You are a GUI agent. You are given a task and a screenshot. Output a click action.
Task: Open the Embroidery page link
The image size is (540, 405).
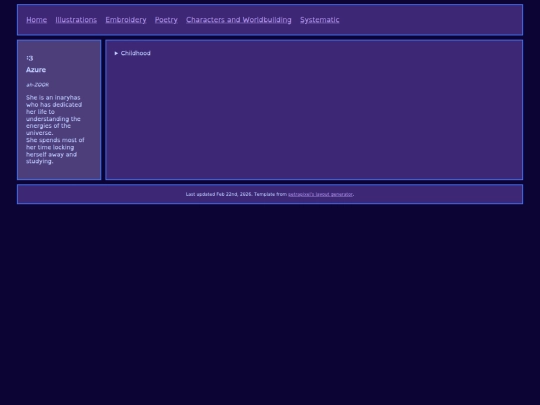[126, 20]
